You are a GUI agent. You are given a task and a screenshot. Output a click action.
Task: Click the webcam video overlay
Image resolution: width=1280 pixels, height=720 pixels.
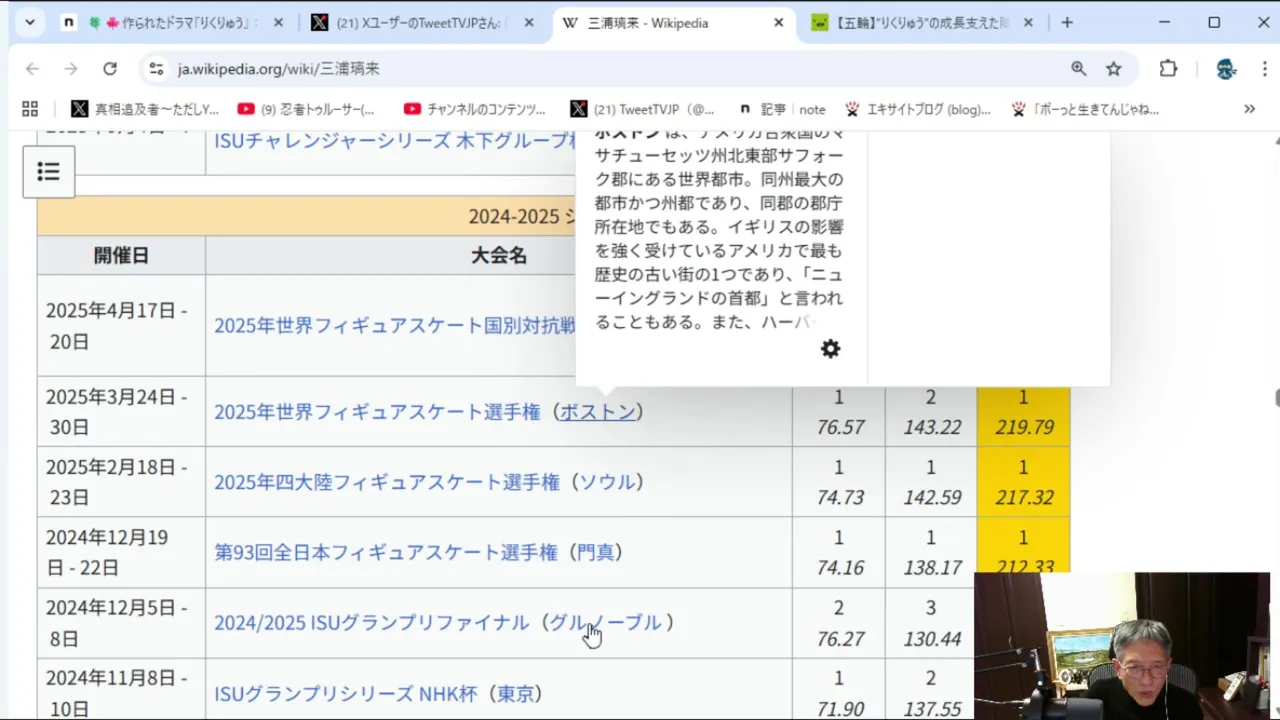[1122, 645]
